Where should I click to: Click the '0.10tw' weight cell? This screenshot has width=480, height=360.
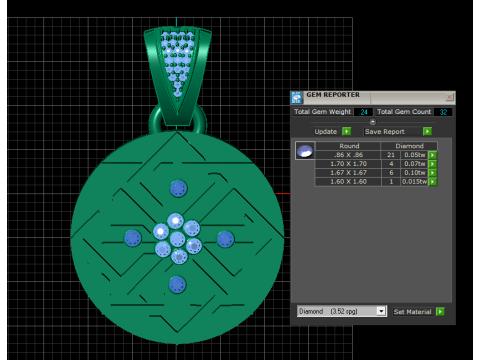(415, 173)
